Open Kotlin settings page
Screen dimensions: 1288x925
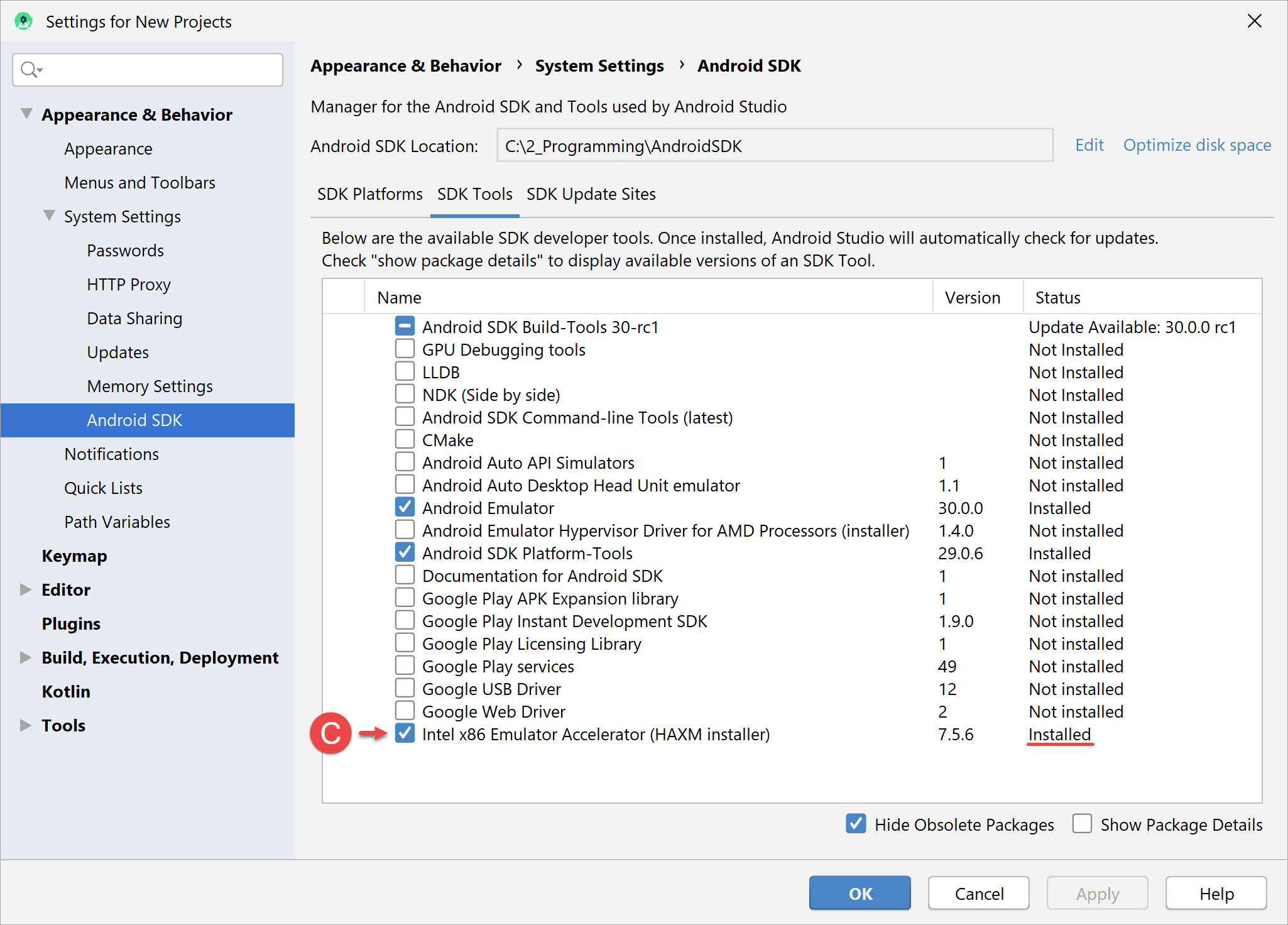(66, 692)
